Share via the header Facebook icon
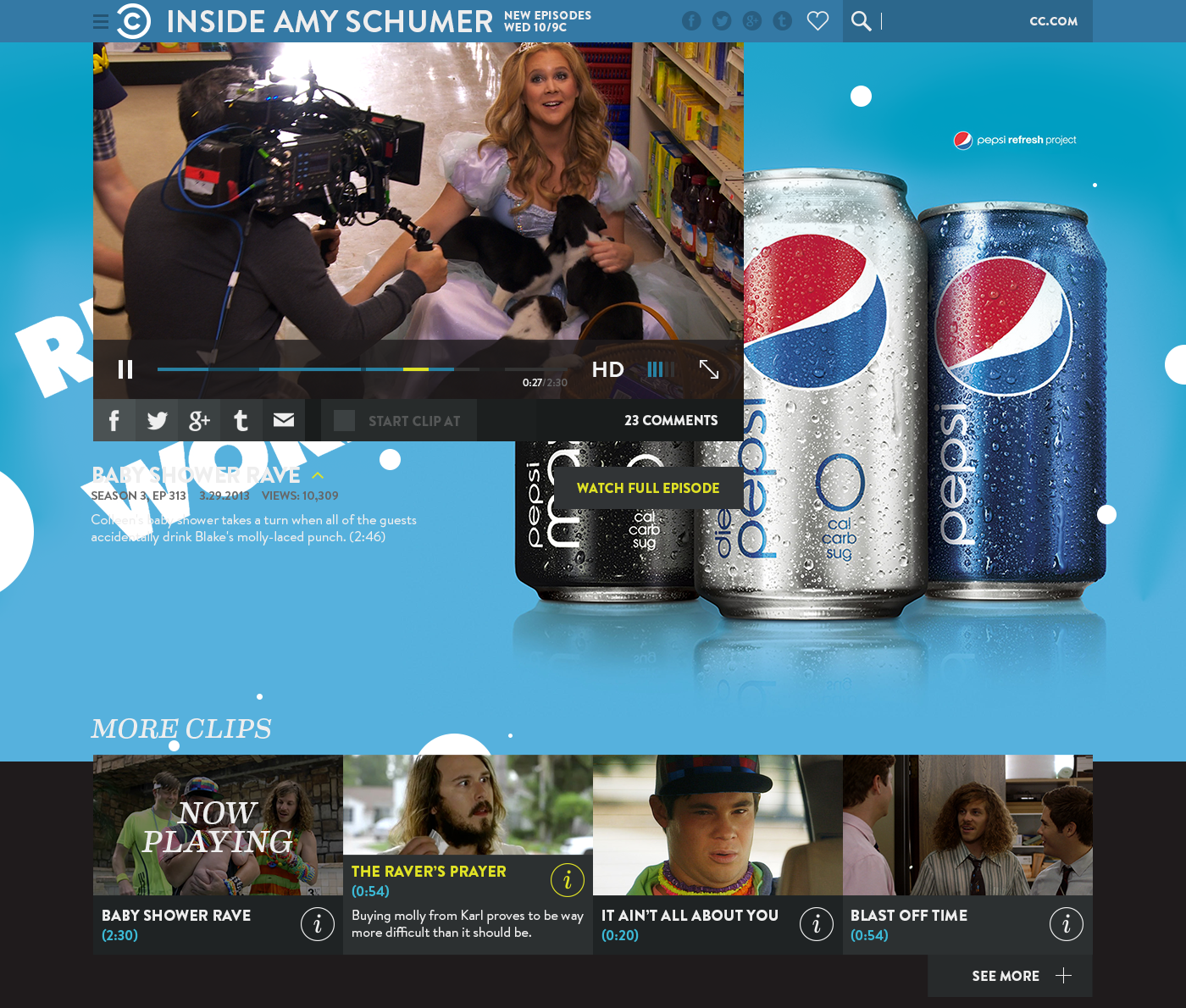 click(x=691, y=21)
